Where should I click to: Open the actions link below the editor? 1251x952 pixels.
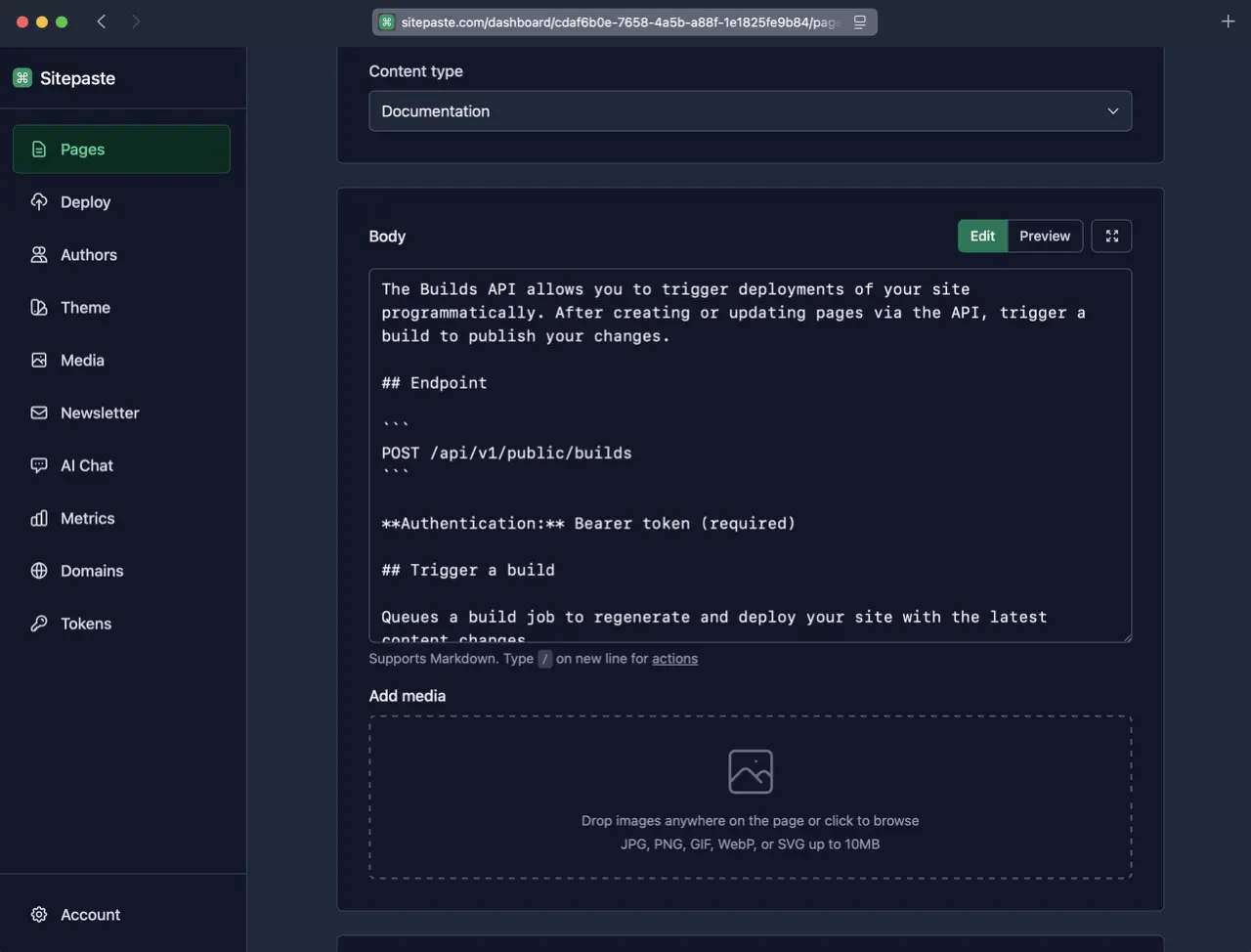tap(675, 658)
